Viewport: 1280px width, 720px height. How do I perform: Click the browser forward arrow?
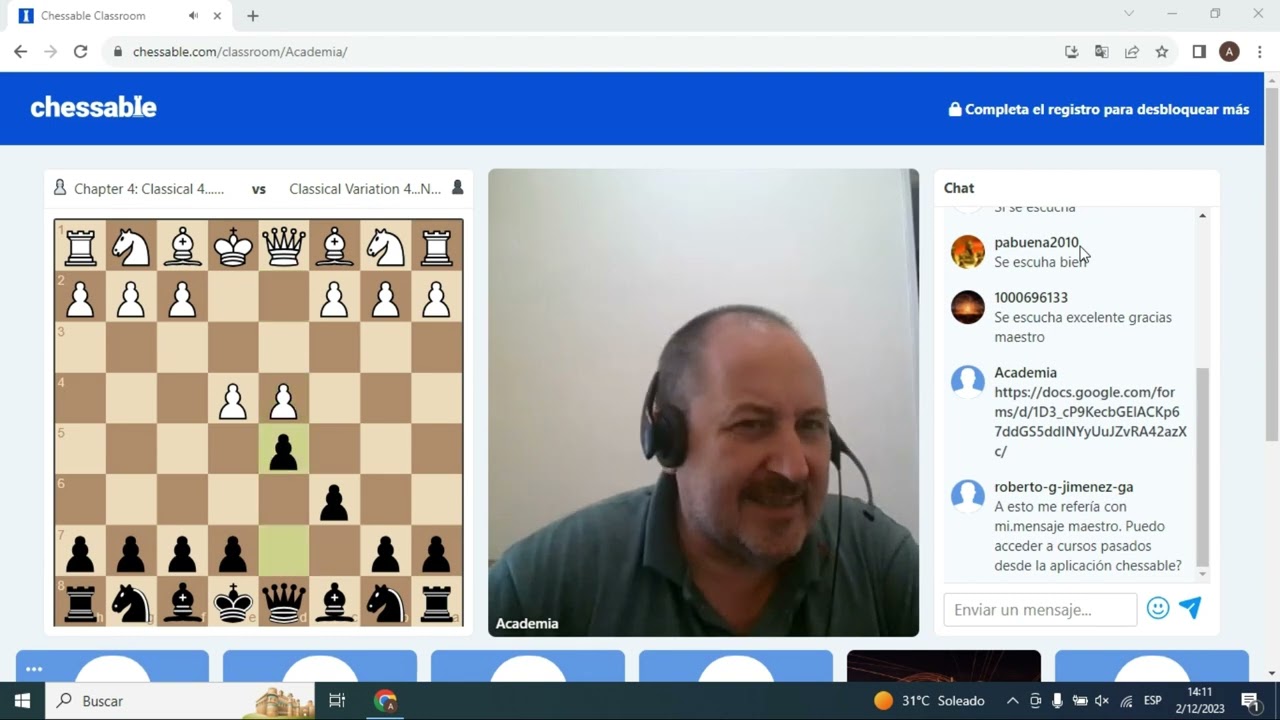pyautogui.click(x=50, y=52)
